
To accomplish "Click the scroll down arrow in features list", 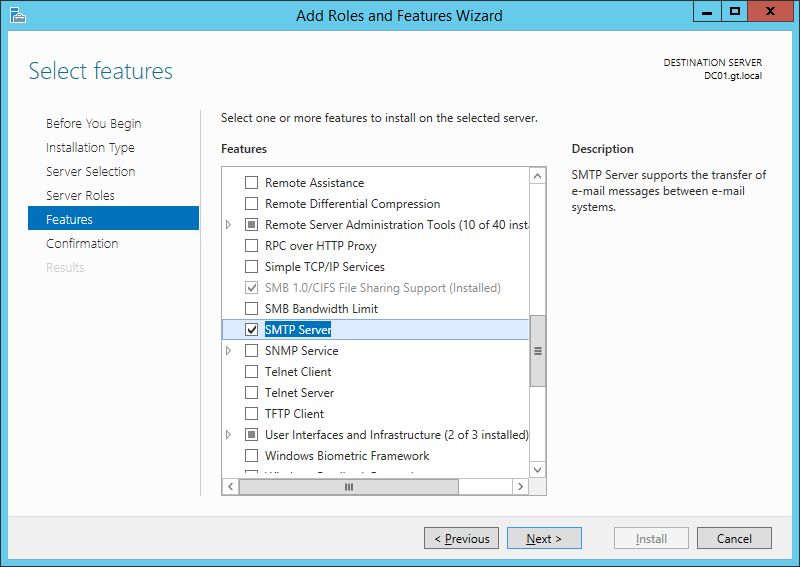I will coord(537,470).
